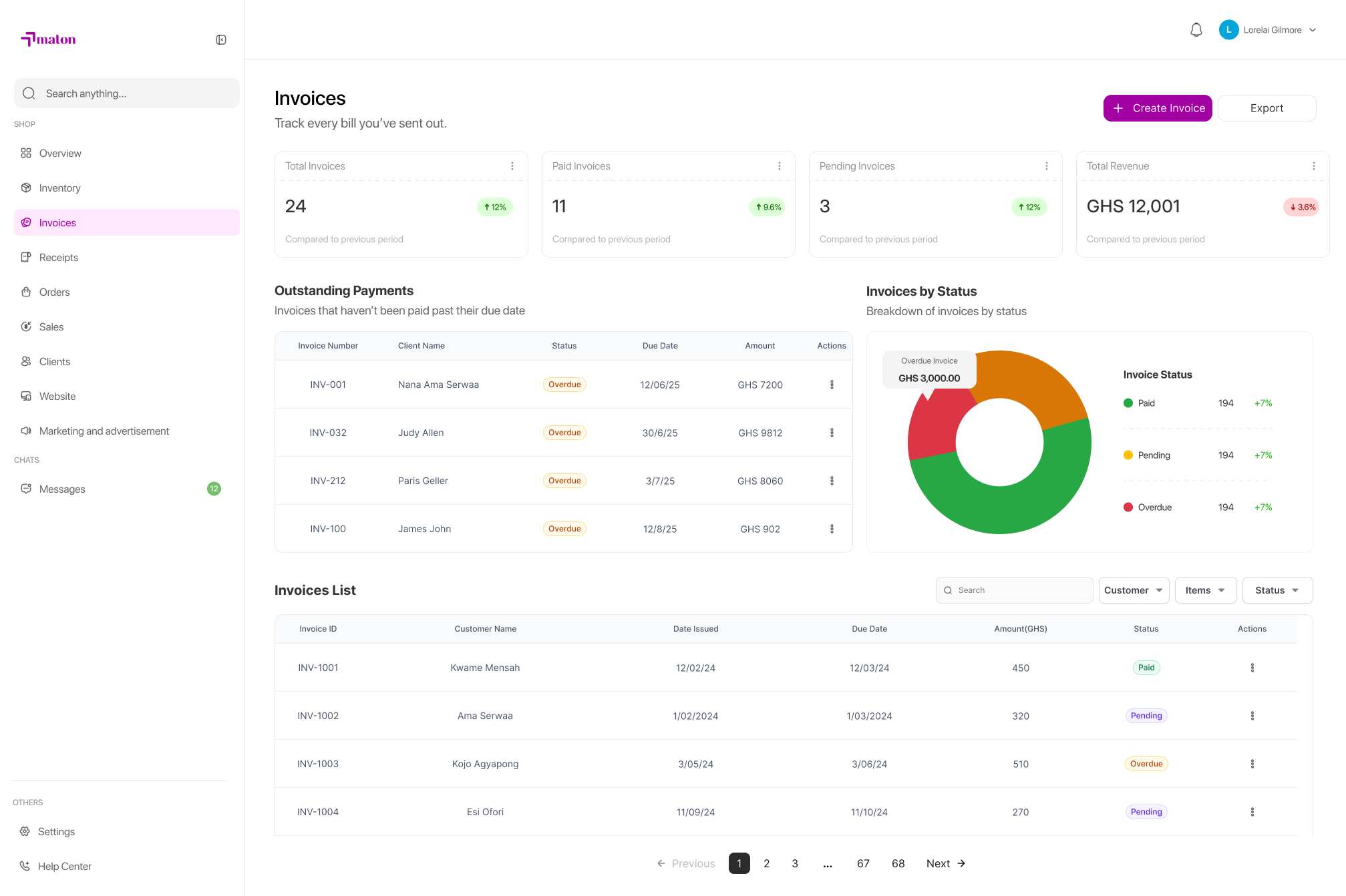Viewport: 1346px width, 896px height.
Task: Open Total Invoices card options menu
Action: pos(512,166)
